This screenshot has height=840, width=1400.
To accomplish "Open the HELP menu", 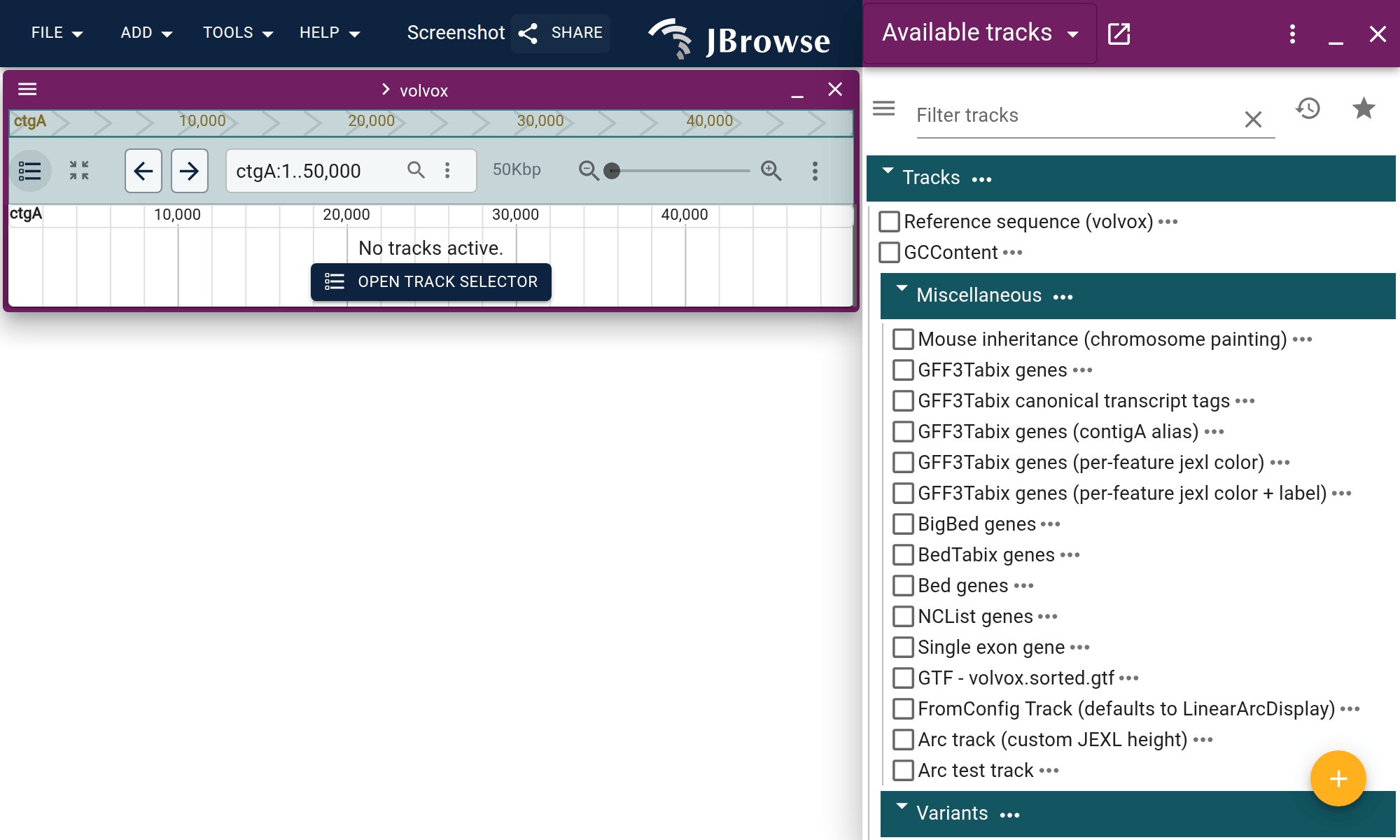I will pos(329,33).
